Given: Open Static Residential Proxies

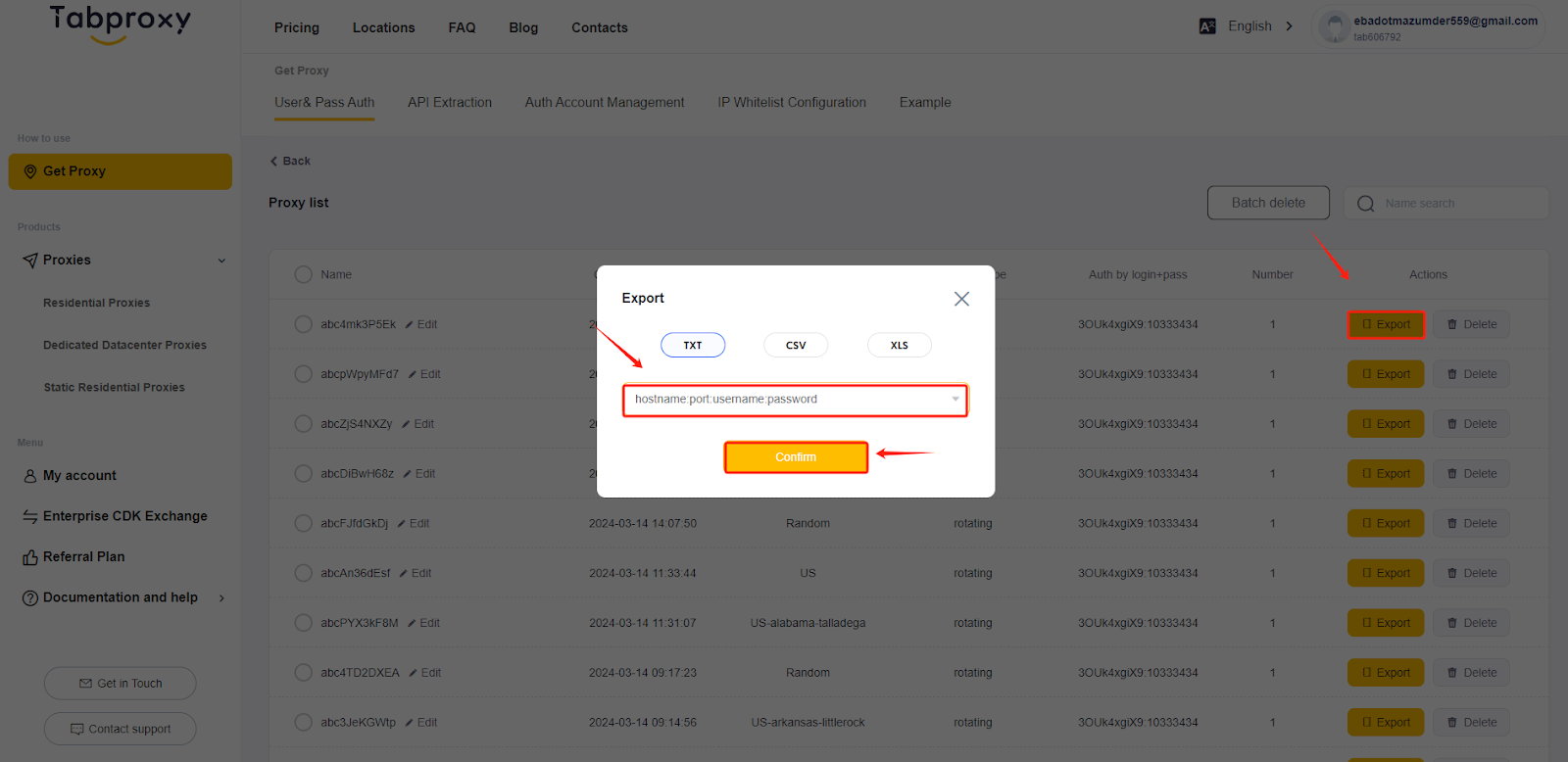Looking at the screenshot, I should [114, 387].
